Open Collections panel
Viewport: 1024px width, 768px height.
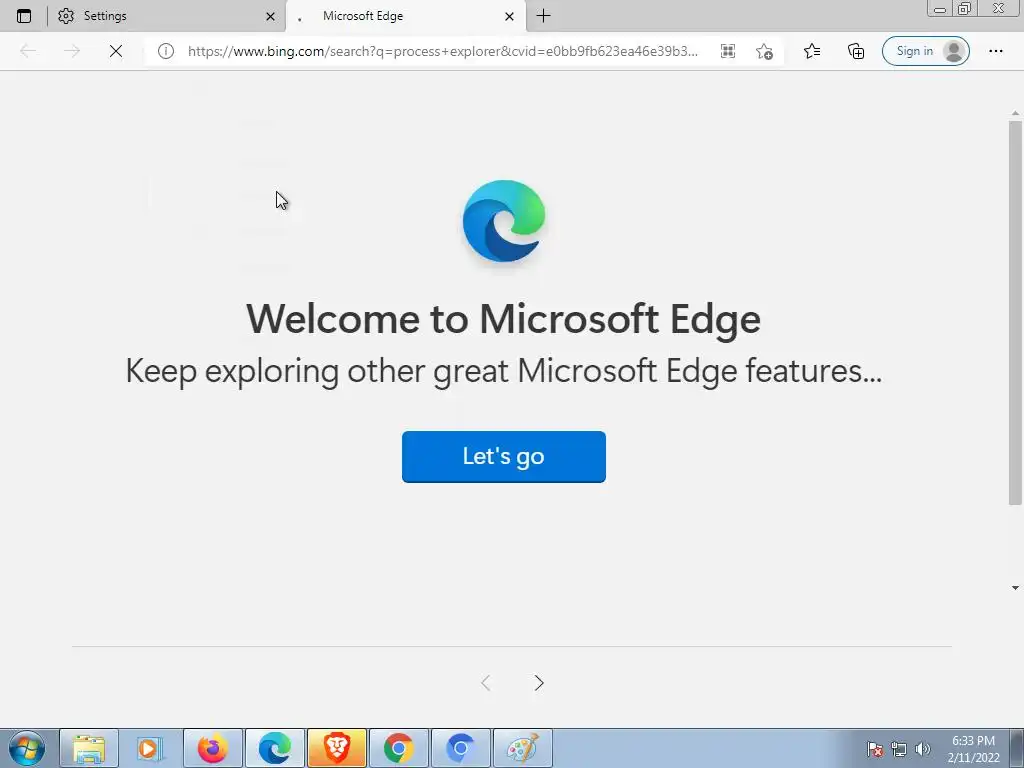(856, 51)
